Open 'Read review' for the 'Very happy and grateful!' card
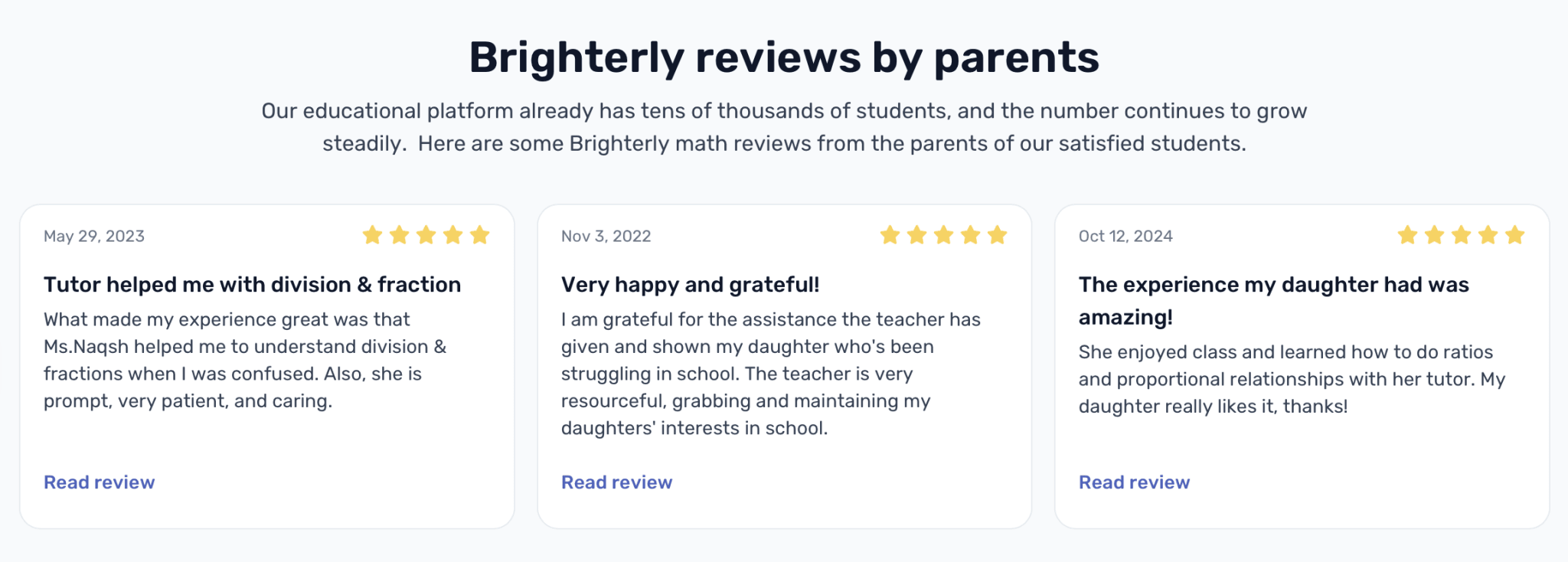 pos(617,482)
